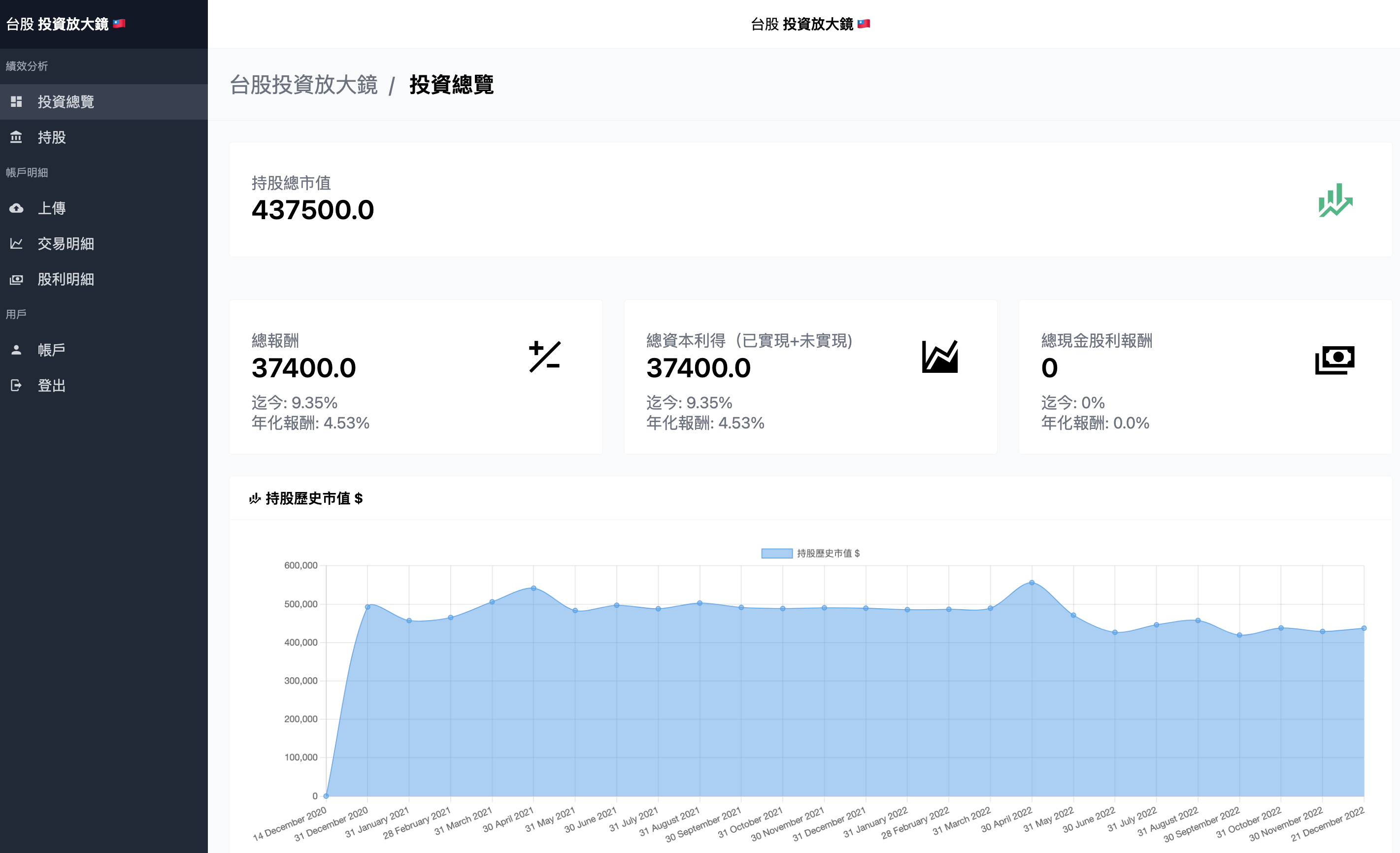Open the 投資總覽 sidebar menu item

tap(104, 101)
